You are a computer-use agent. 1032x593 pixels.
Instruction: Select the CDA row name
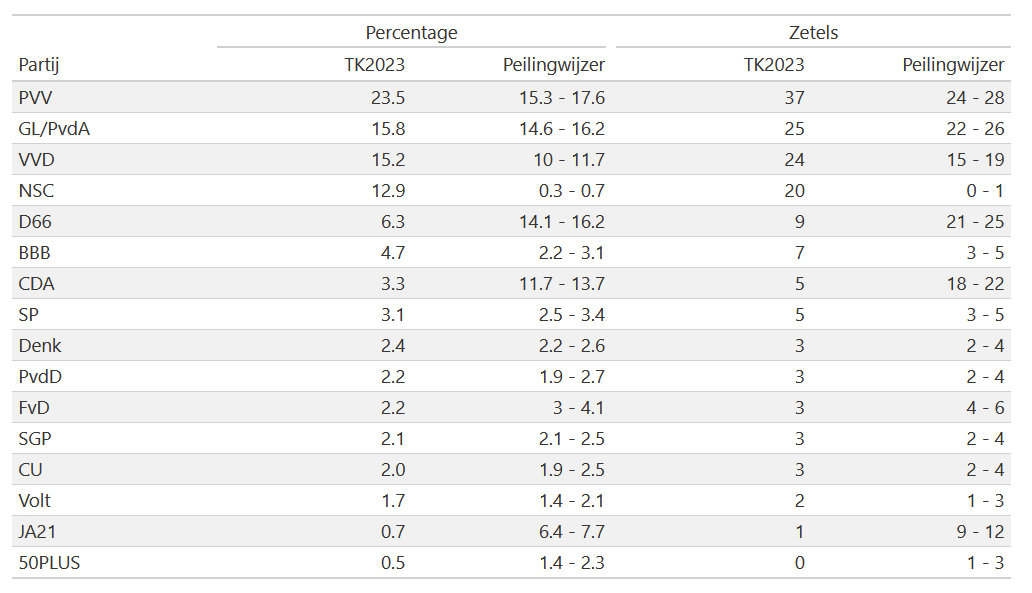click(37, 284)
